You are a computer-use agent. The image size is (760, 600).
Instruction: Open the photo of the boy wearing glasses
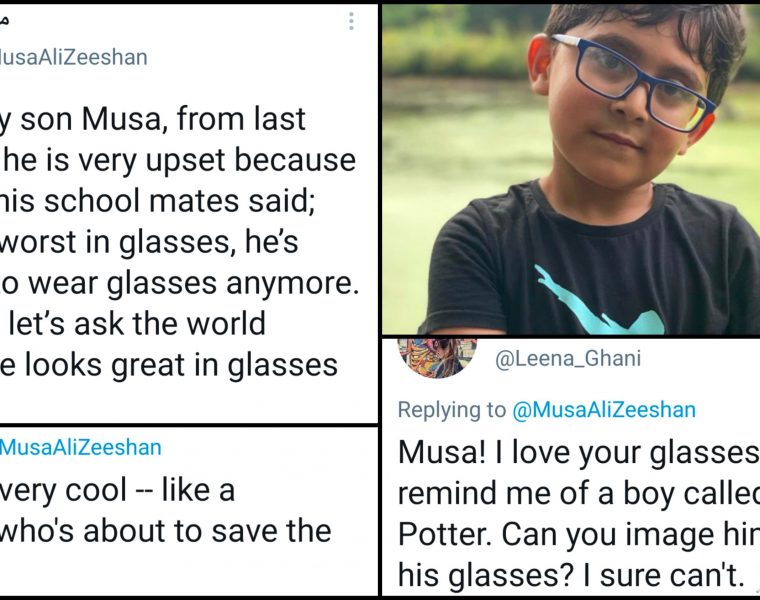point(571,168)
